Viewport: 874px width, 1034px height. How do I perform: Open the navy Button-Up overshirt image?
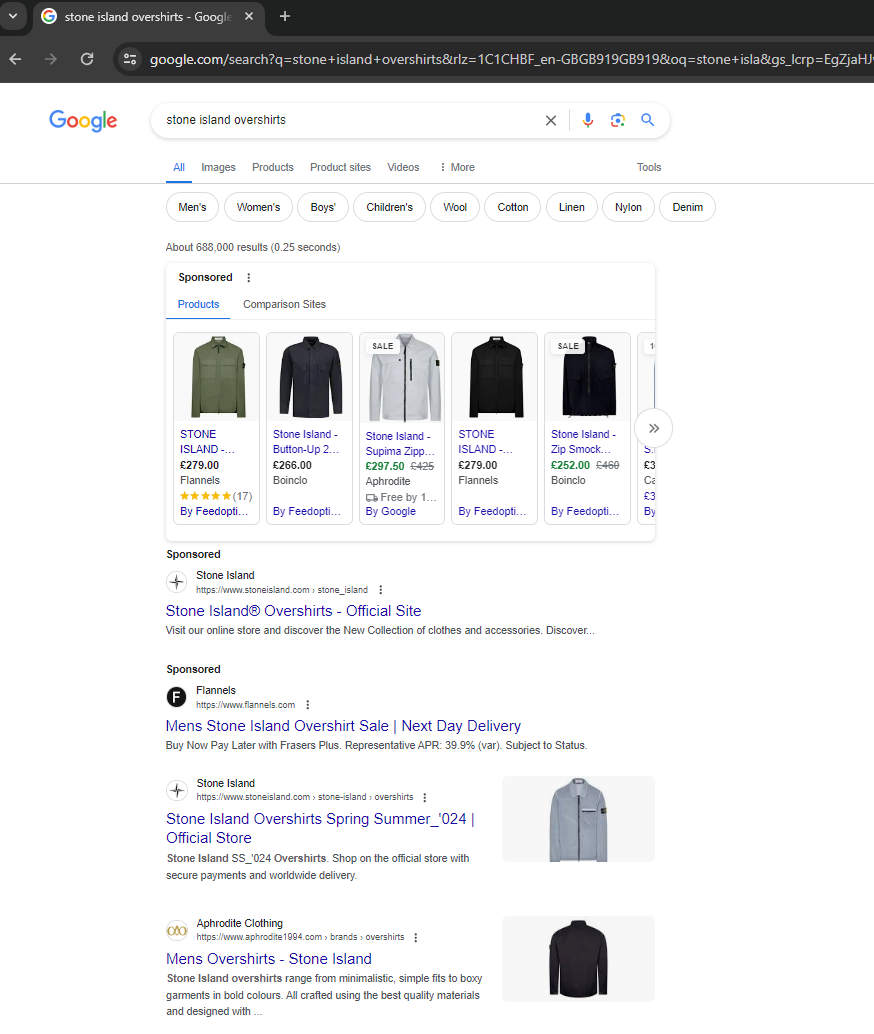point(310,377)
